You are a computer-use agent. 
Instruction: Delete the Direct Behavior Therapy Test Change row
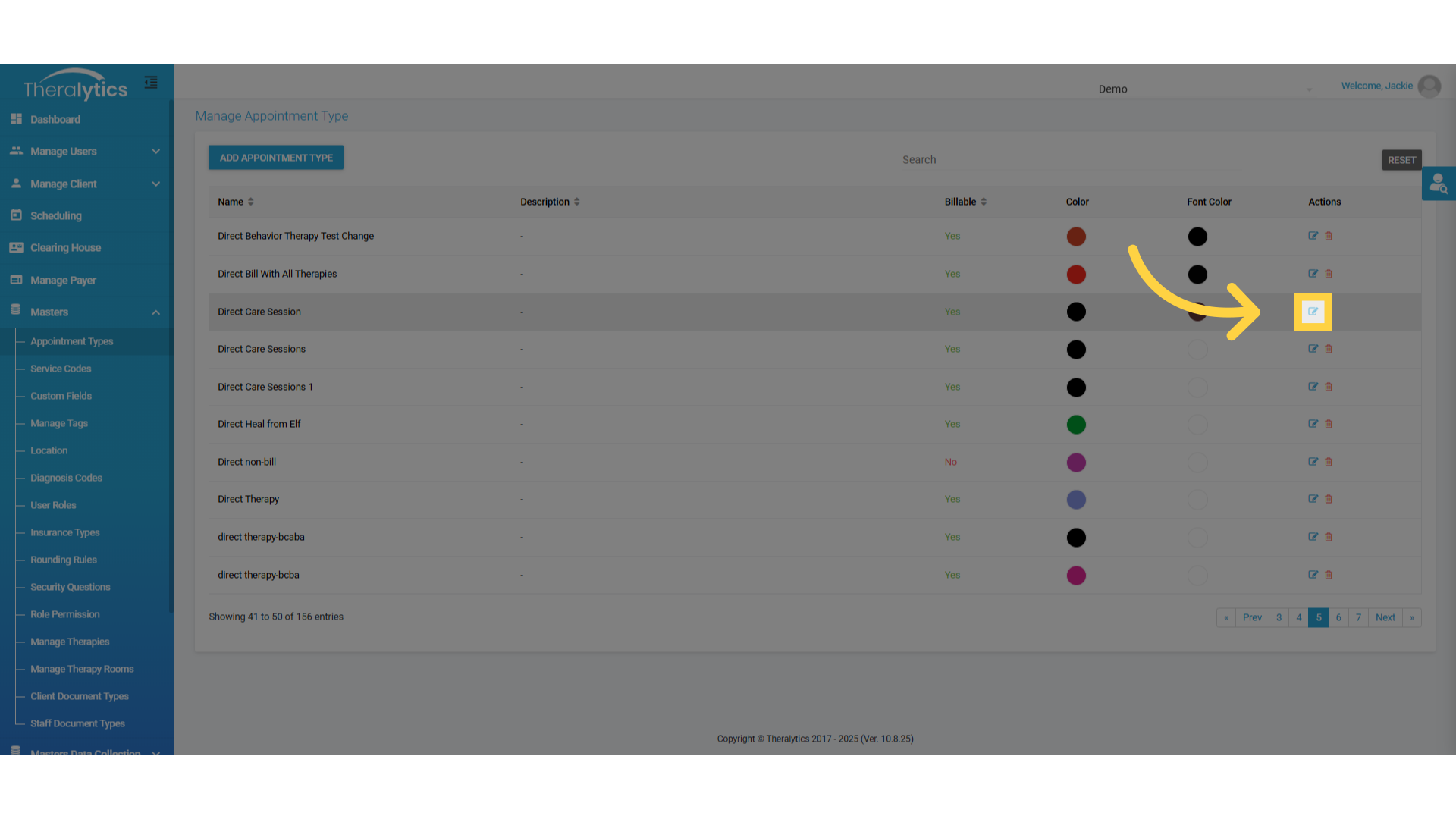tap(1329, 236)
